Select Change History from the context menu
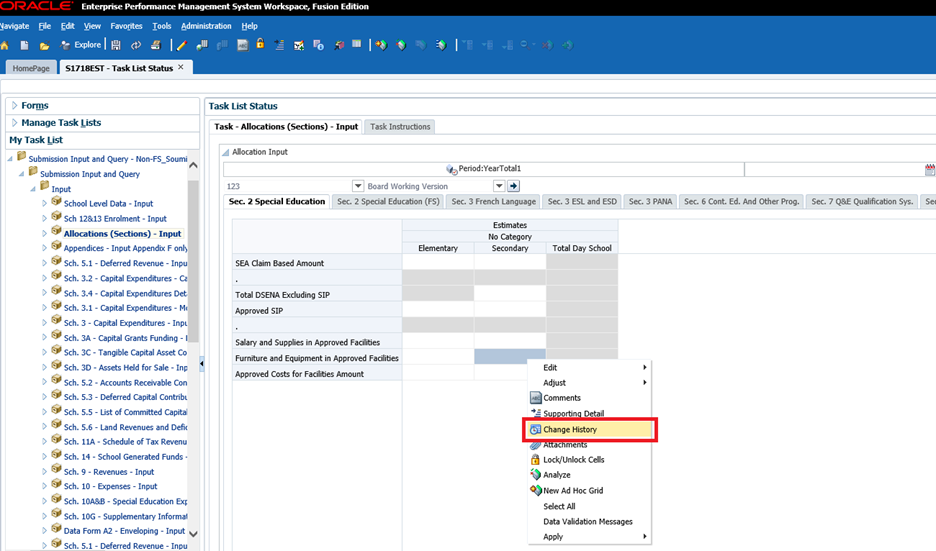The width and height of the screenshot is (936, 551). (x=570, y=429)
